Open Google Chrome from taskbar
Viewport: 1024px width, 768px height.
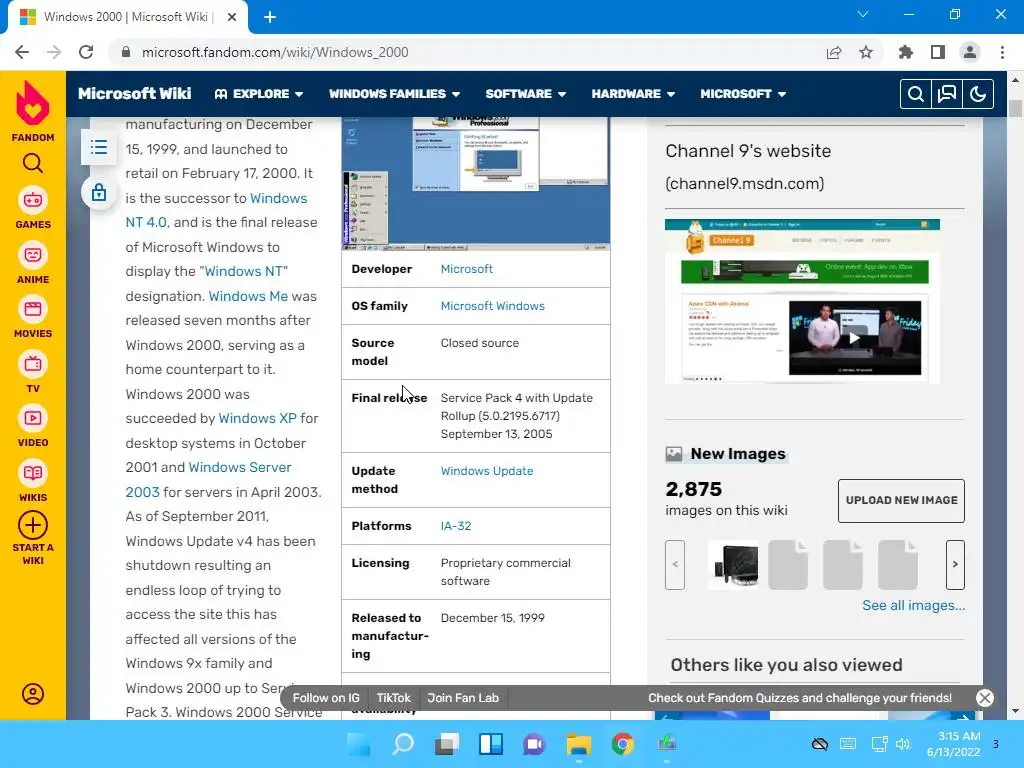tap(622, 744)
